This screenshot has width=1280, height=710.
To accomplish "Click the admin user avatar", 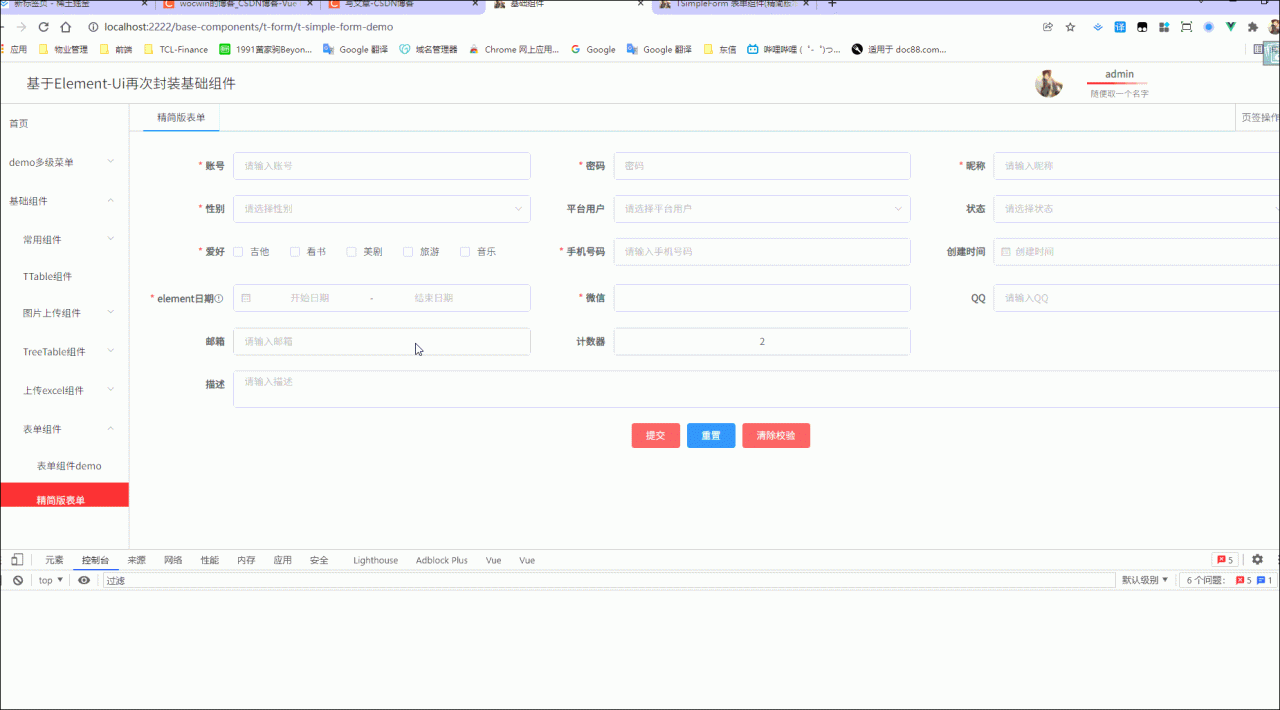I will click(1048, 83).
